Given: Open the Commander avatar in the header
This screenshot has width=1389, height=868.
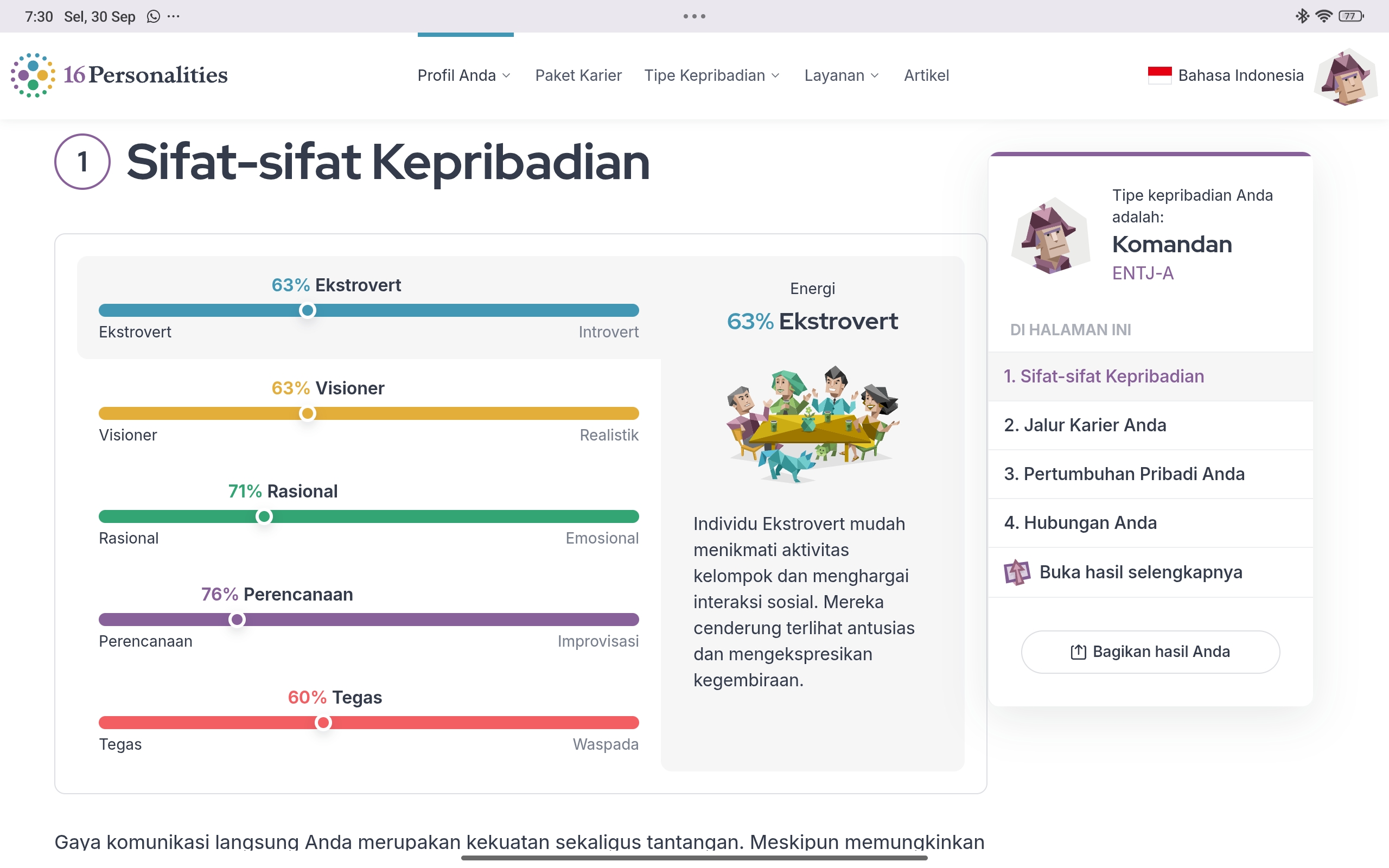Looking at the screenshot, I should tap(1345, 78).
